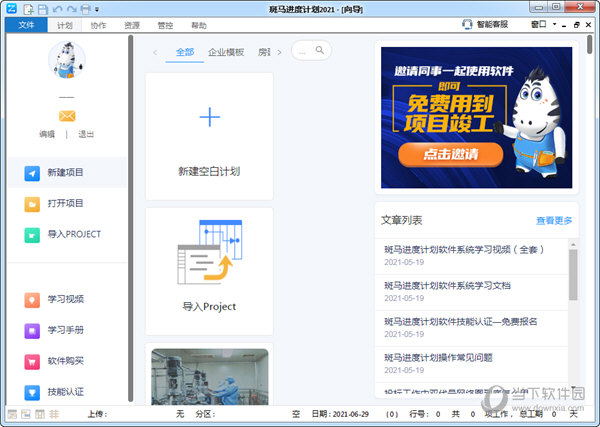Click the 导入PROJECT sidebar icon
Viewport: 600px width, 427px height.
pos(33,234)
